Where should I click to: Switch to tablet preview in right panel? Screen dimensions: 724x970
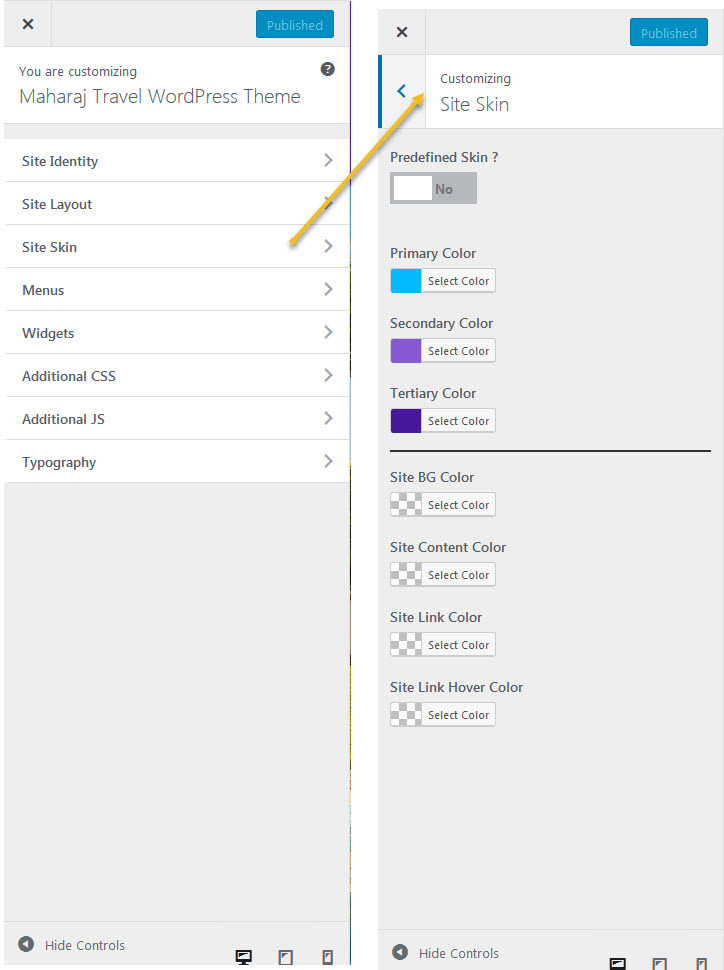(x=660, y=963)
